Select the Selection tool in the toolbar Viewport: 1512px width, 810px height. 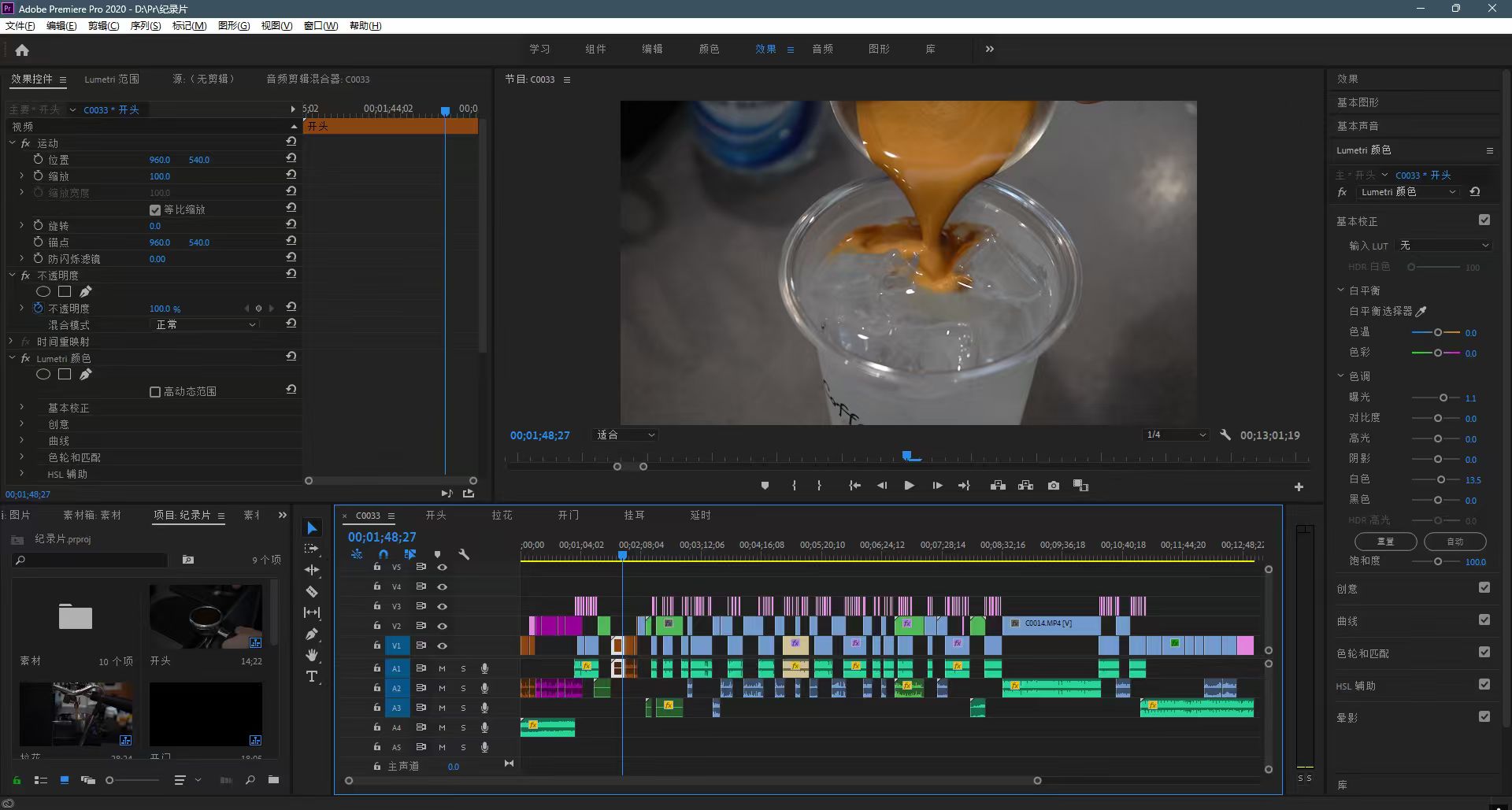(x=312, y=528)
